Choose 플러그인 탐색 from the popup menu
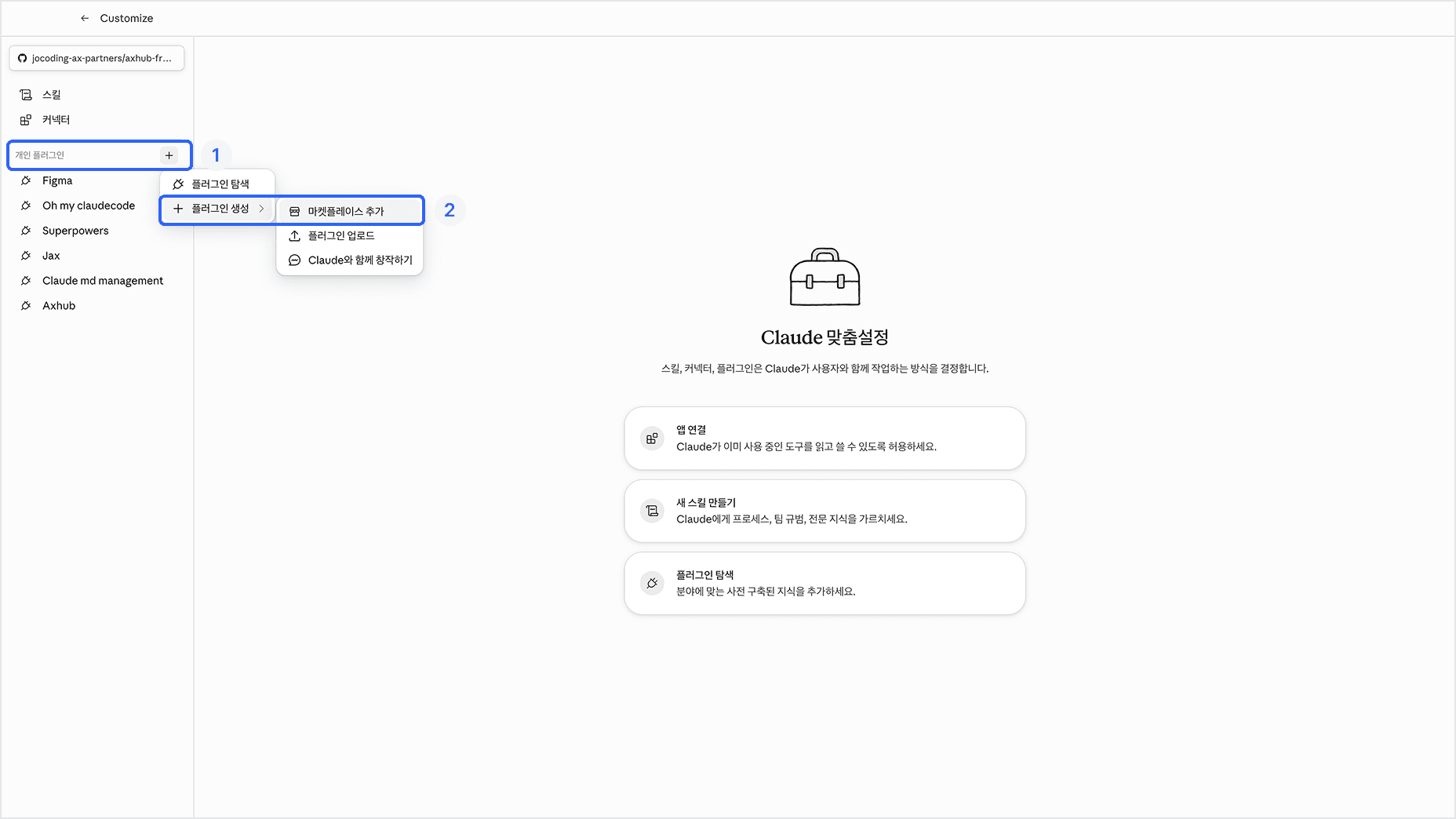 [x=217, y=184]
